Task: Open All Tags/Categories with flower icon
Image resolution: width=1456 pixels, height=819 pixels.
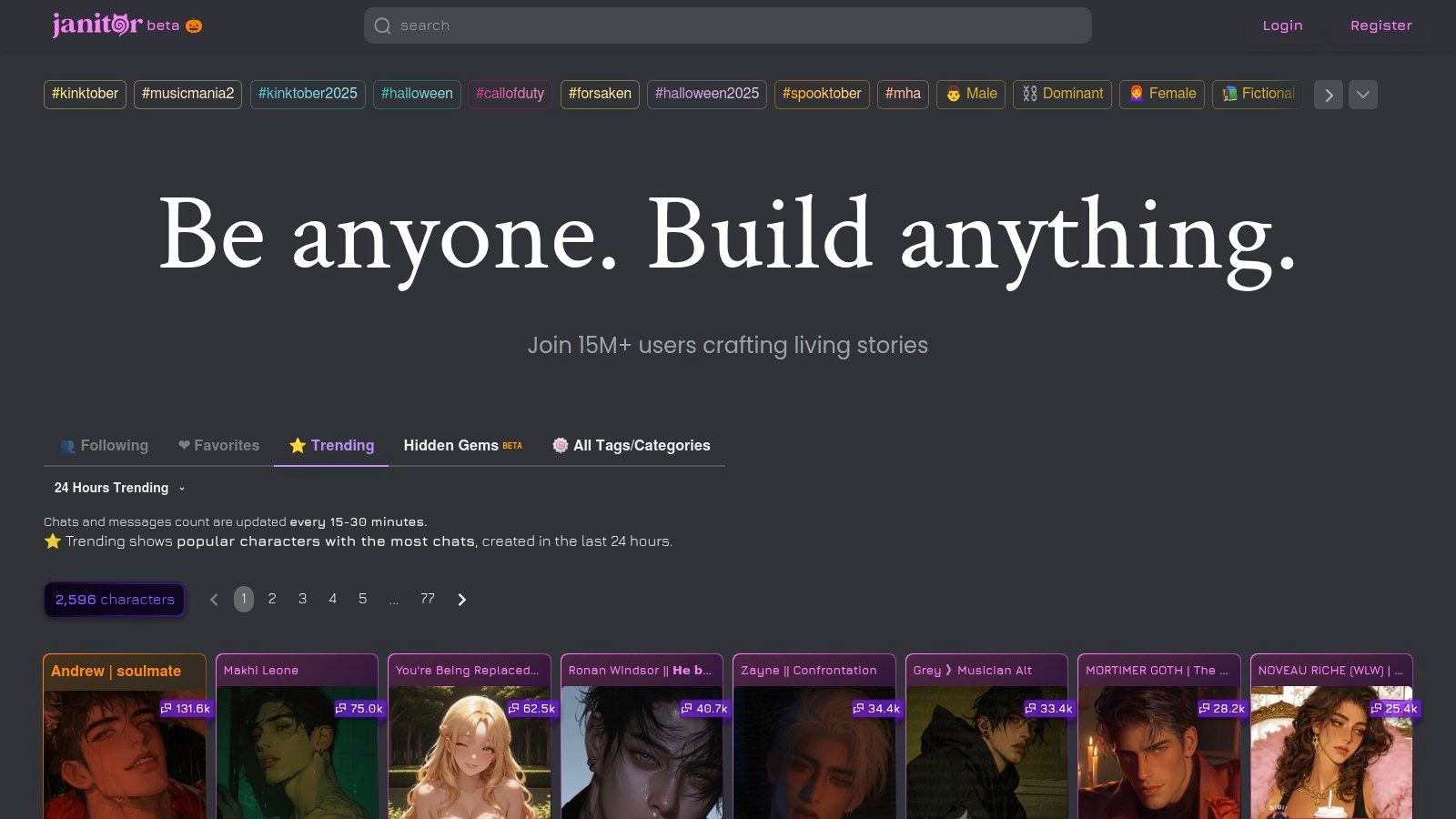Action: pos(632,445)
